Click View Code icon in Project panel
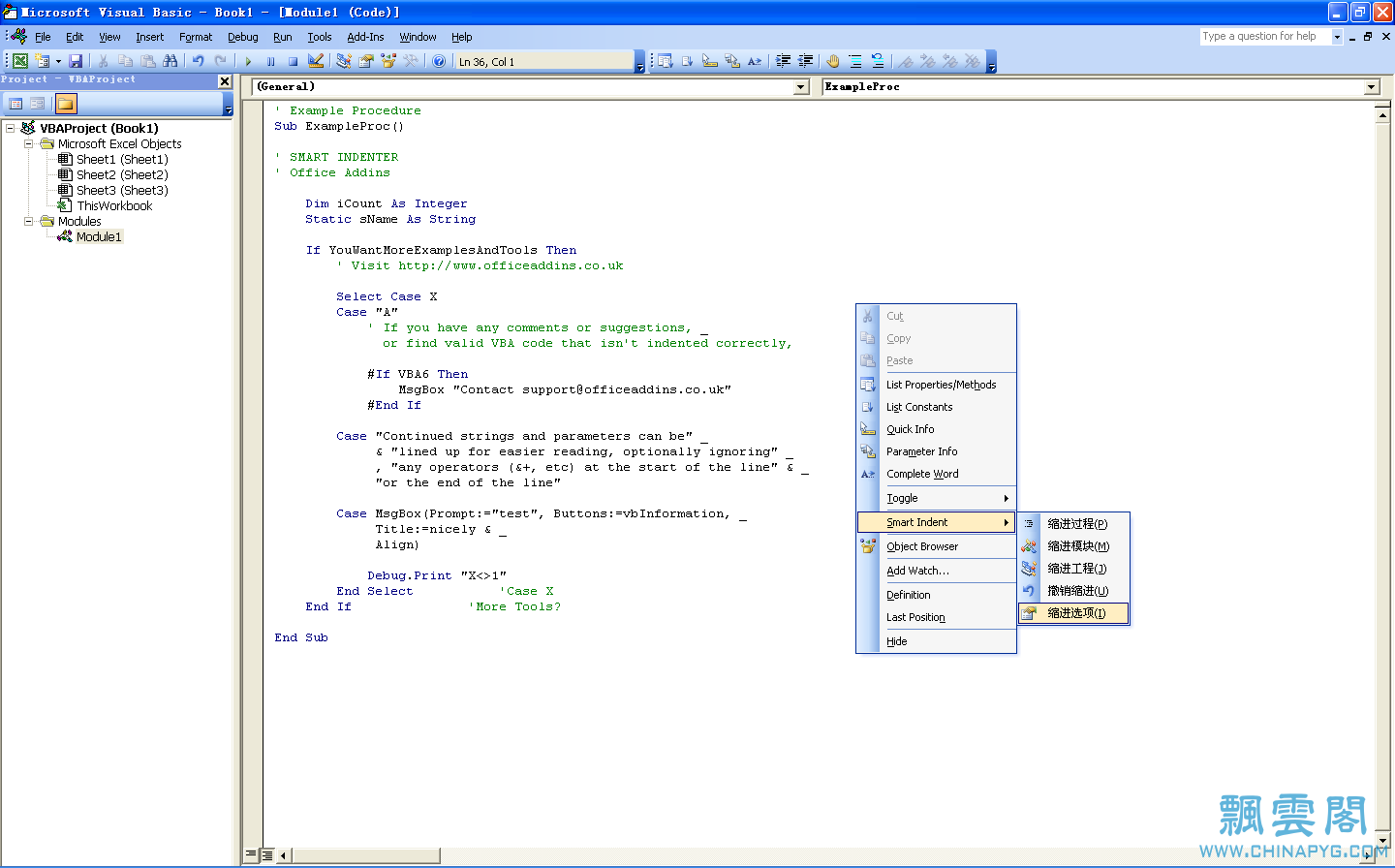Screen dimensions: 1395x868 [x=15, y=103]
